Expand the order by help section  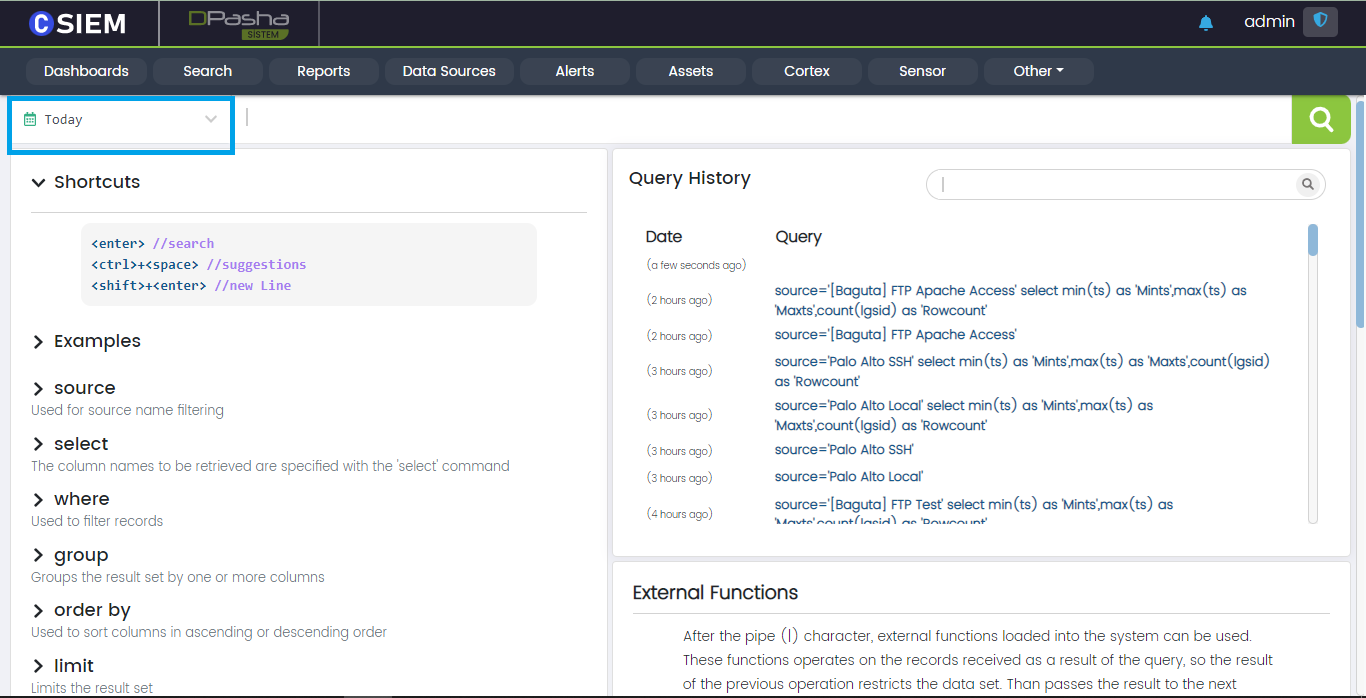(x=39, y=611)
